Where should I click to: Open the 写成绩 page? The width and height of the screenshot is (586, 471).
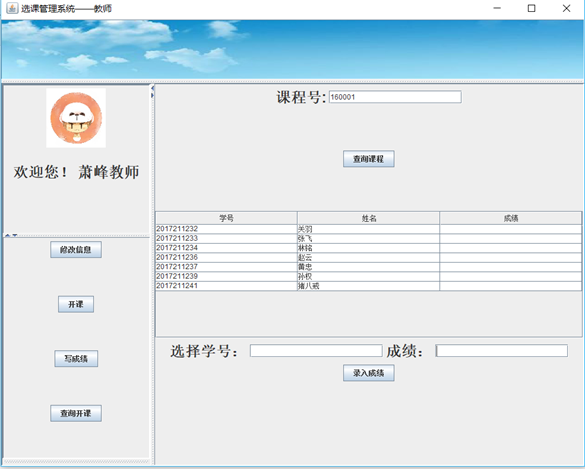[x=76, y=359]
